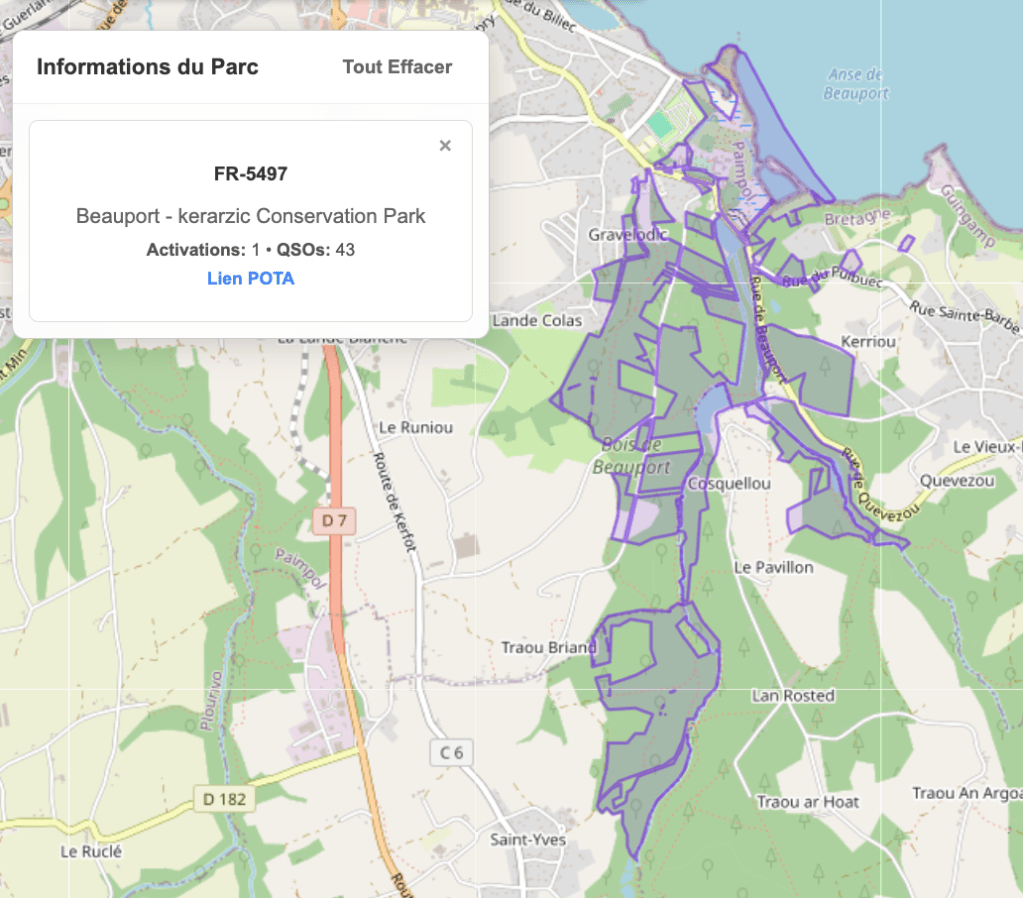Close the FR-5497 park info card

tap(445, 146)
